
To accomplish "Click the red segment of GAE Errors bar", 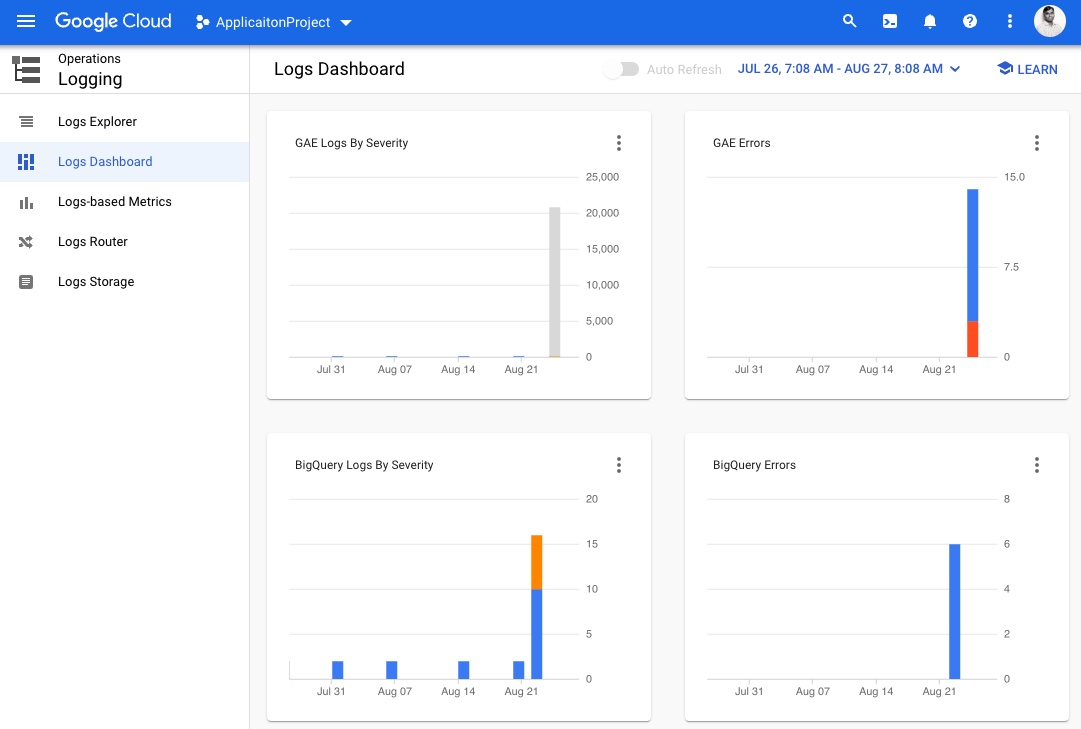I will tap(972, 339).
